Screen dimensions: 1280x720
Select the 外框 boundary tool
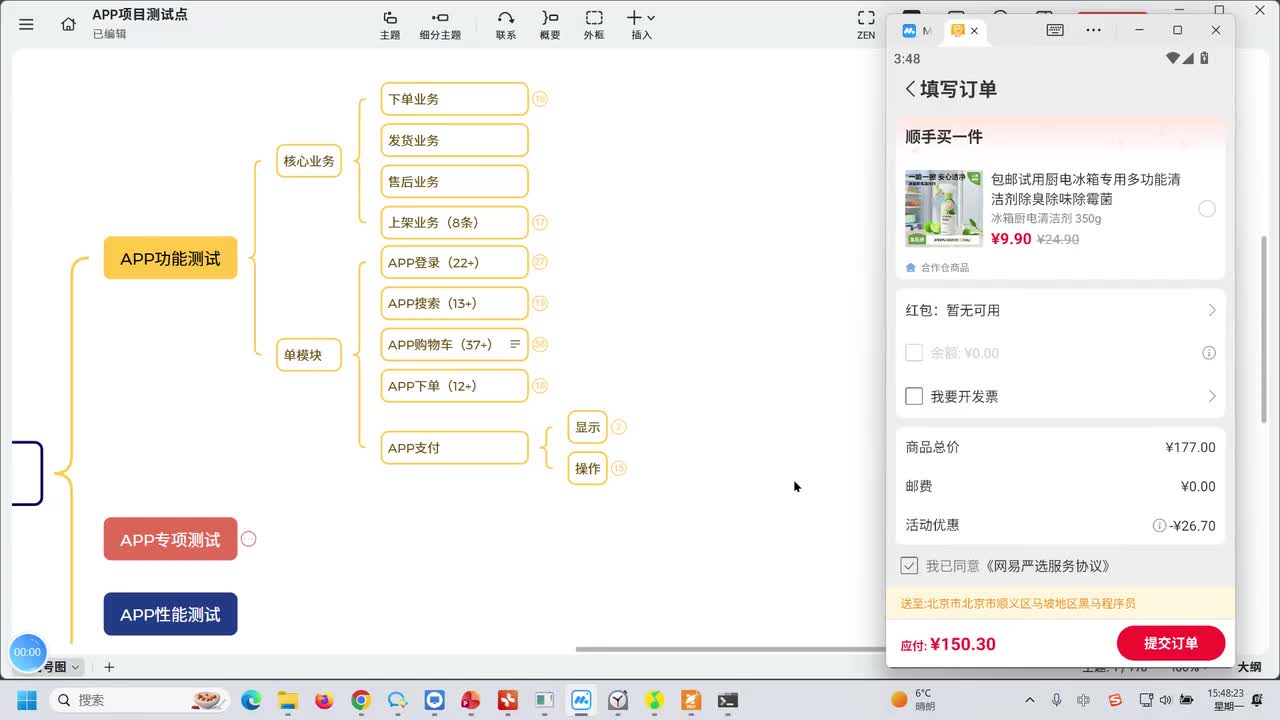[594, 25]
